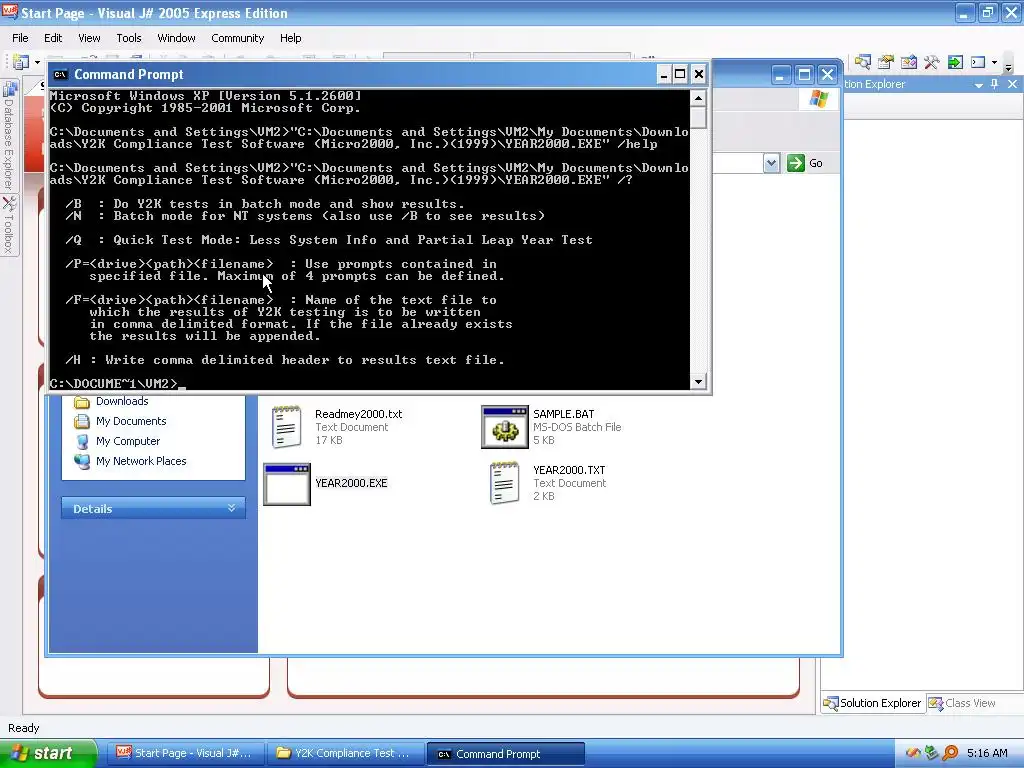Open the Community menu
The image size is (1024, 768).
tap(238, 38)
